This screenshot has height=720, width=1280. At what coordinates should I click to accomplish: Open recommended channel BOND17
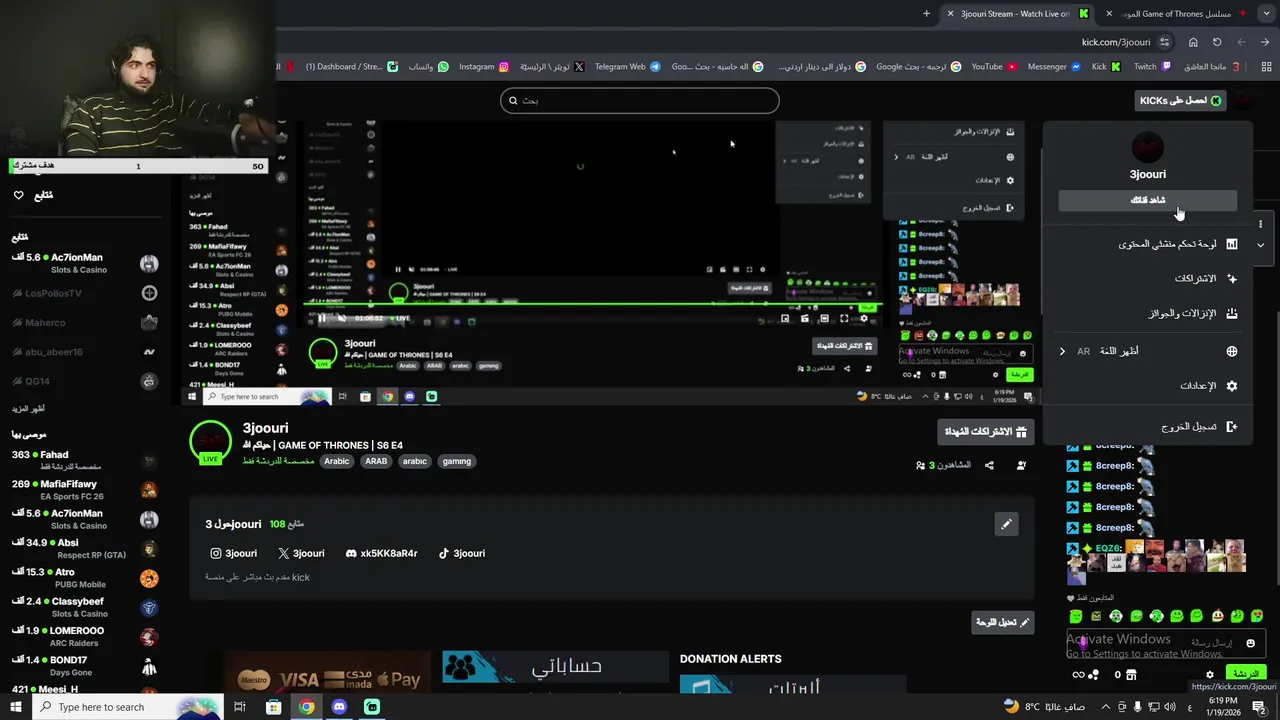pyautogui.click(x=85, y=666)
